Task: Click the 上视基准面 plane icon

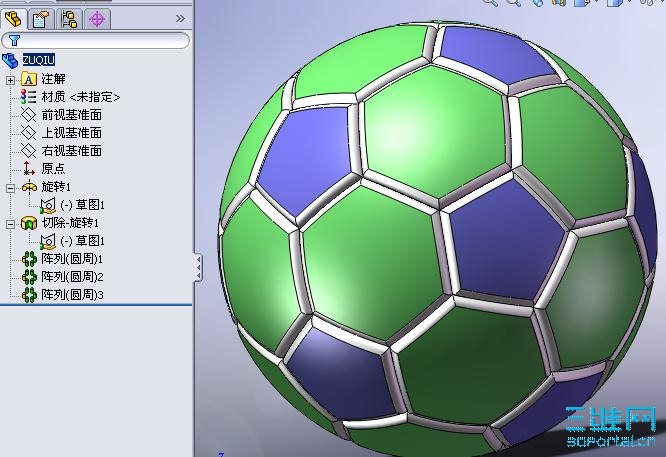Action: 28,133
